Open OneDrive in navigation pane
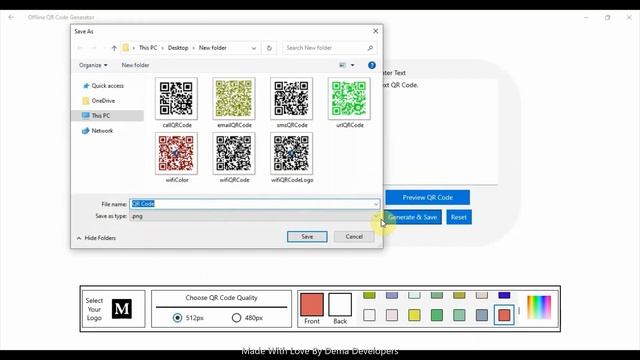The image size is (640, 360). 99,101
